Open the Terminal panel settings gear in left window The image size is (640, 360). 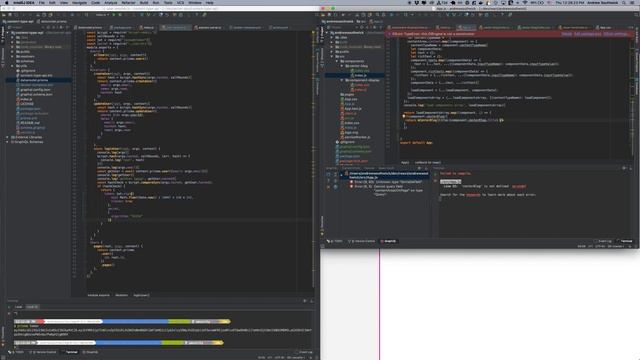coord(305,301)
